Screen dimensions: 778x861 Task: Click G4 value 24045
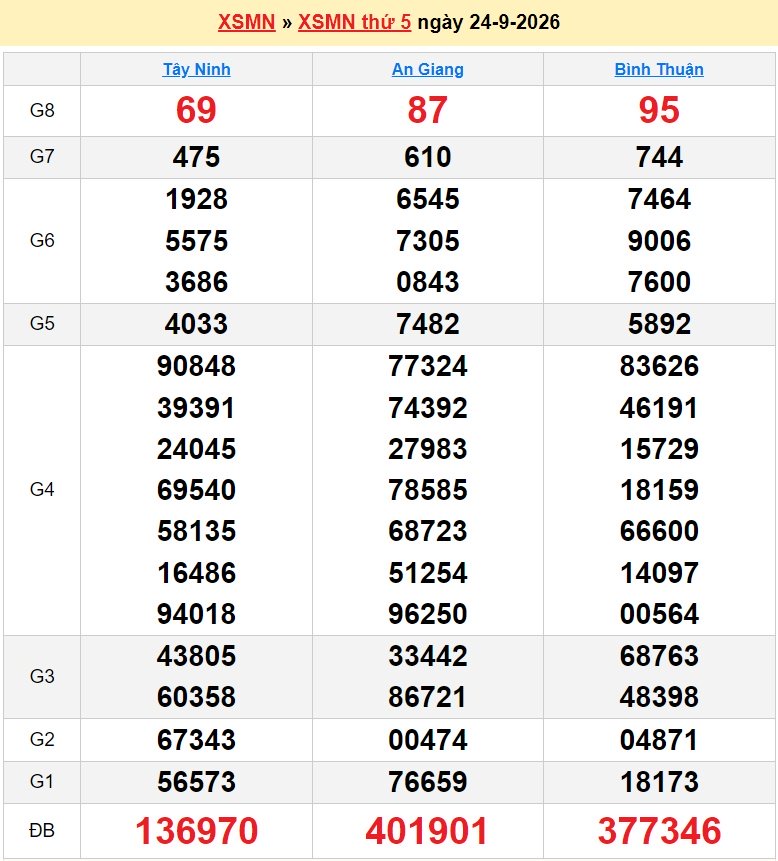pyautogui.click(x=197, y=449)
